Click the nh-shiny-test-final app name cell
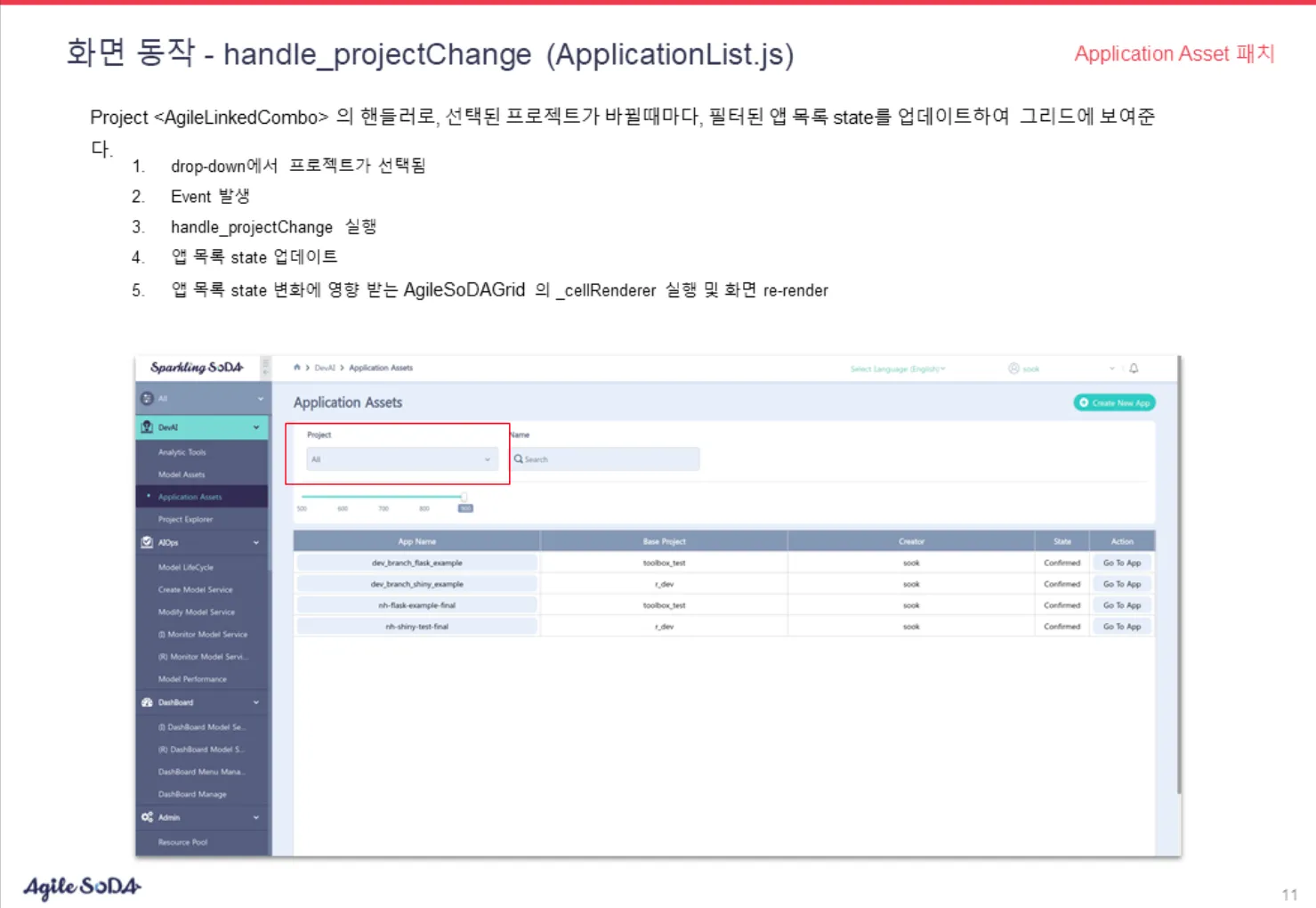 point(416,627)
